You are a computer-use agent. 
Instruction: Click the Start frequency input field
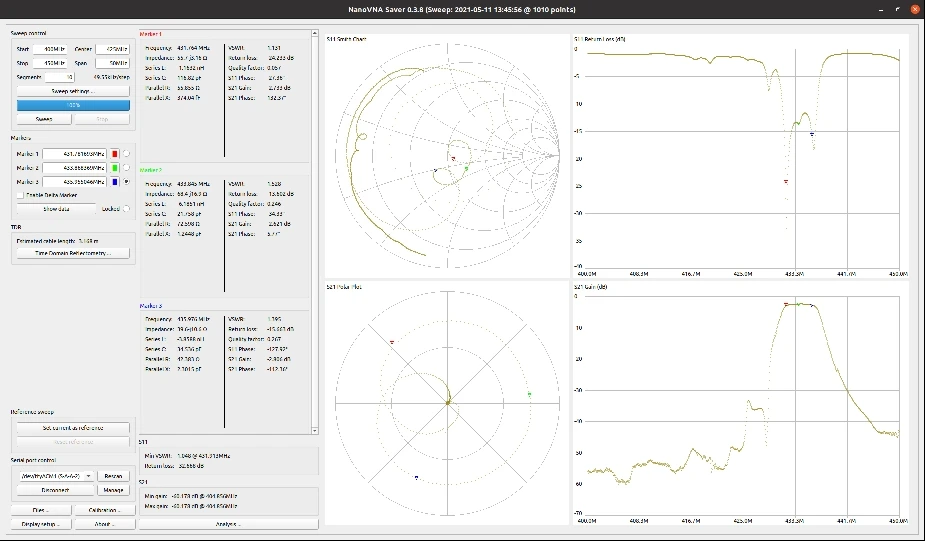click(50, 49)
